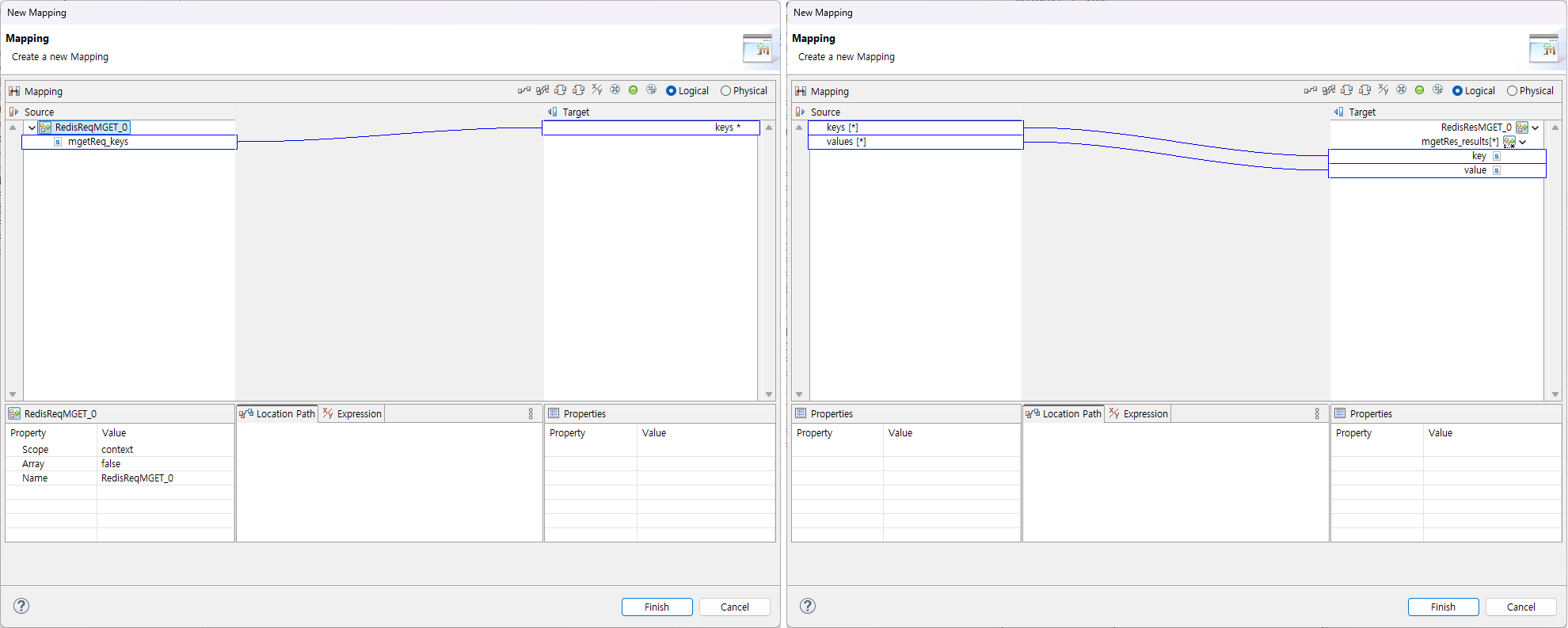The height and width of the screenshot is (628, 1568).
Task: Click scroll-up arrow of right dialog Target pane
Action: pos(1555,128)
